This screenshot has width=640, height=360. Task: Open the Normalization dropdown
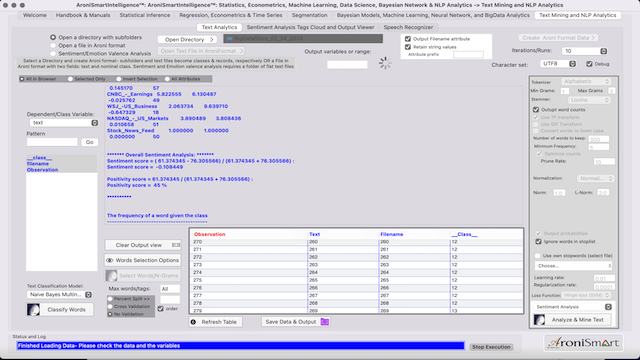(595, 178)
